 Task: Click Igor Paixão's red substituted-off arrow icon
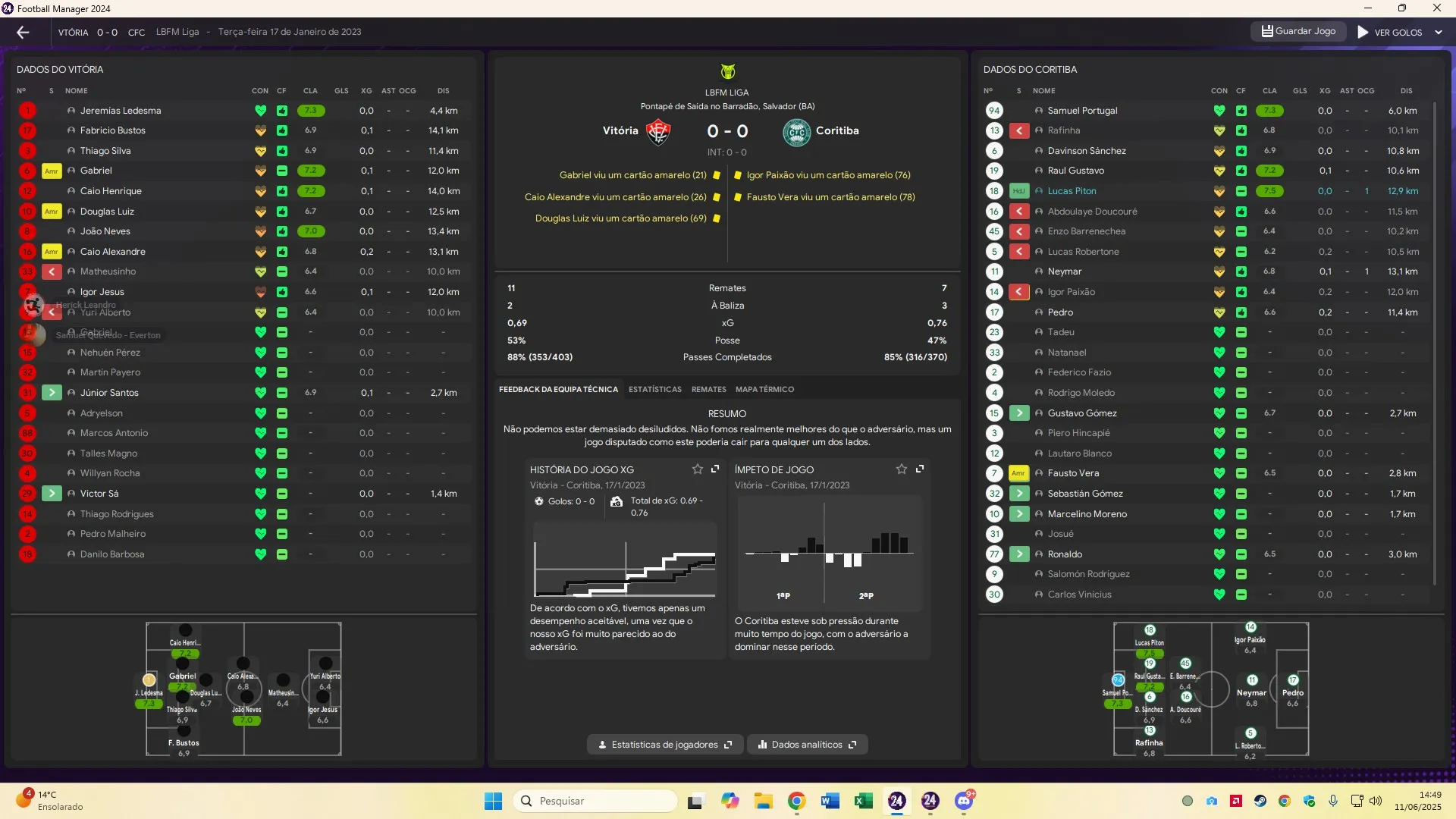[1018, 292]
